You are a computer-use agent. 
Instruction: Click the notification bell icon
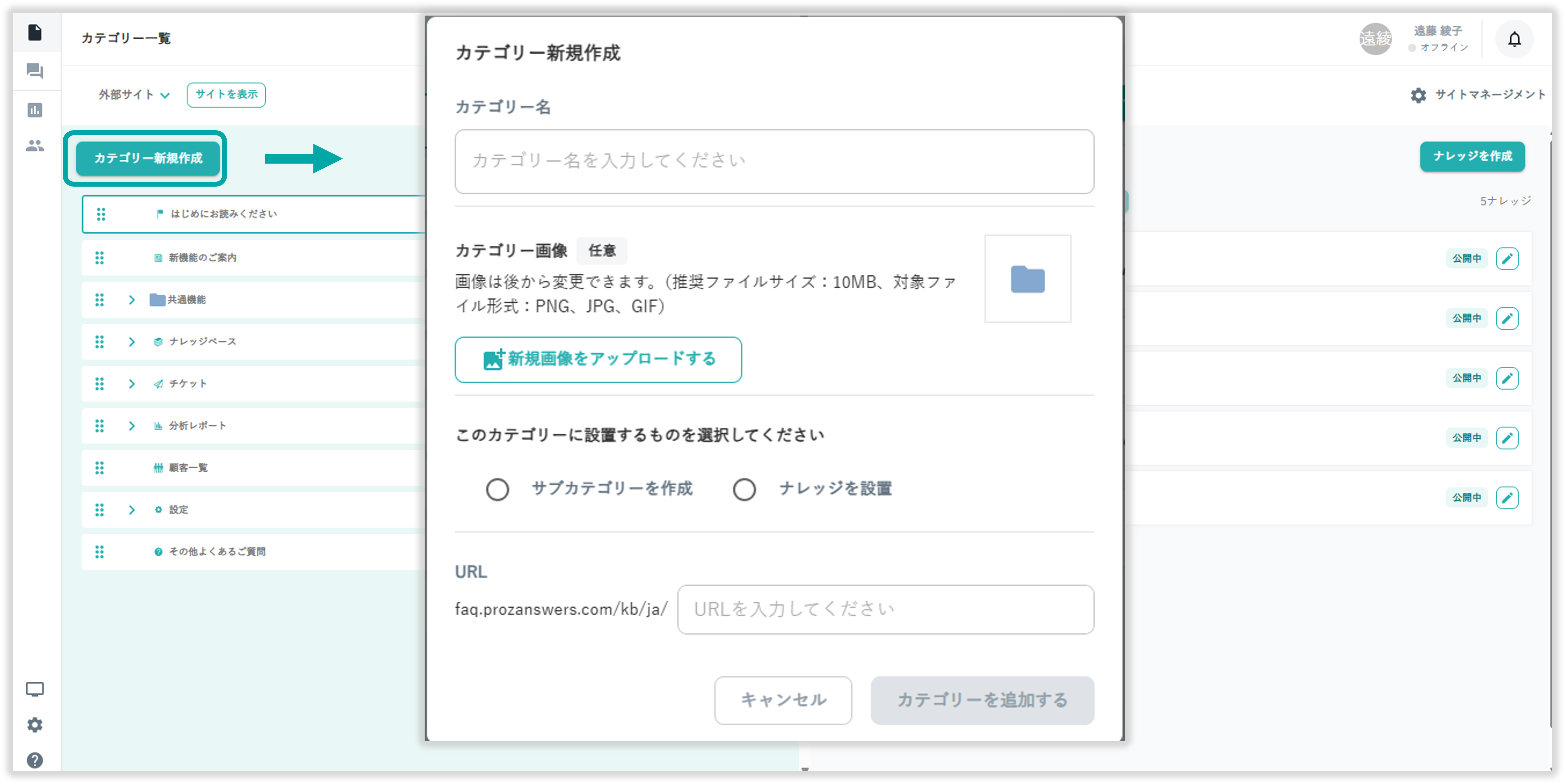pos(1514,39)
